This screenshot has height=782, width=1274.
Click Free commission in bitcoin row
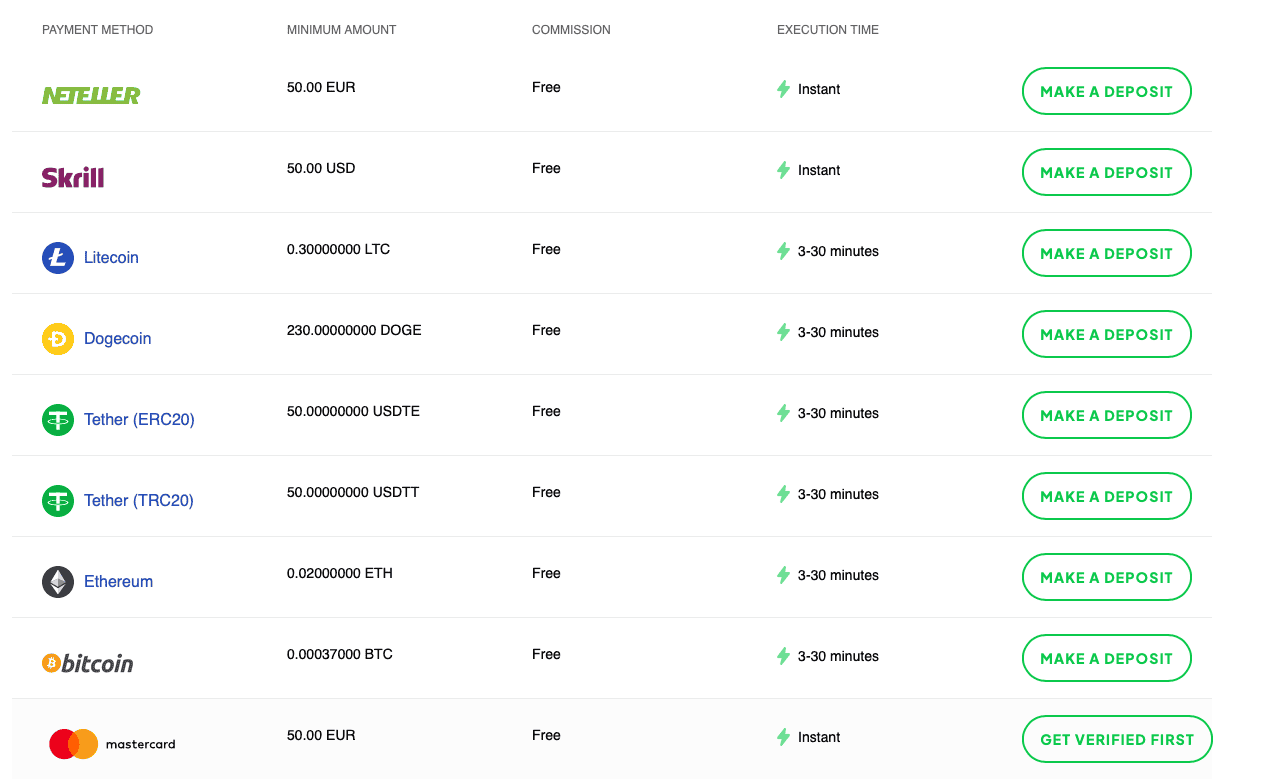point(546,654)
